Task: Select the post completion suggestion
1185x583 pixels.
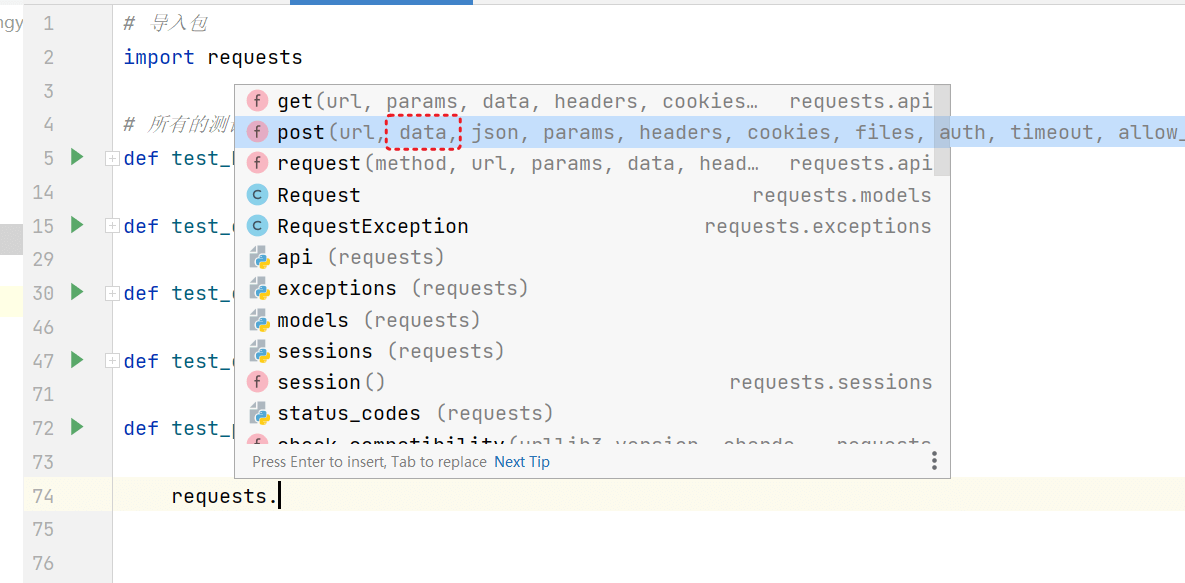Action: 301,132
